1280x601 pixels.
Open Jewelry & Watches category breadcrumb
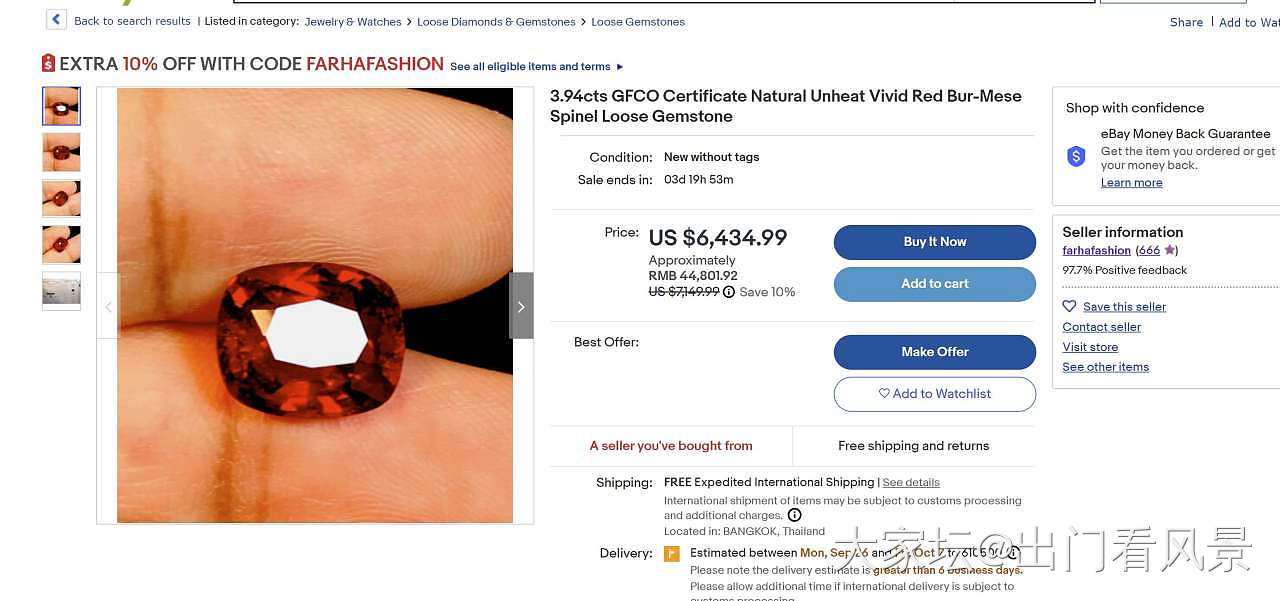pos(353,22)
